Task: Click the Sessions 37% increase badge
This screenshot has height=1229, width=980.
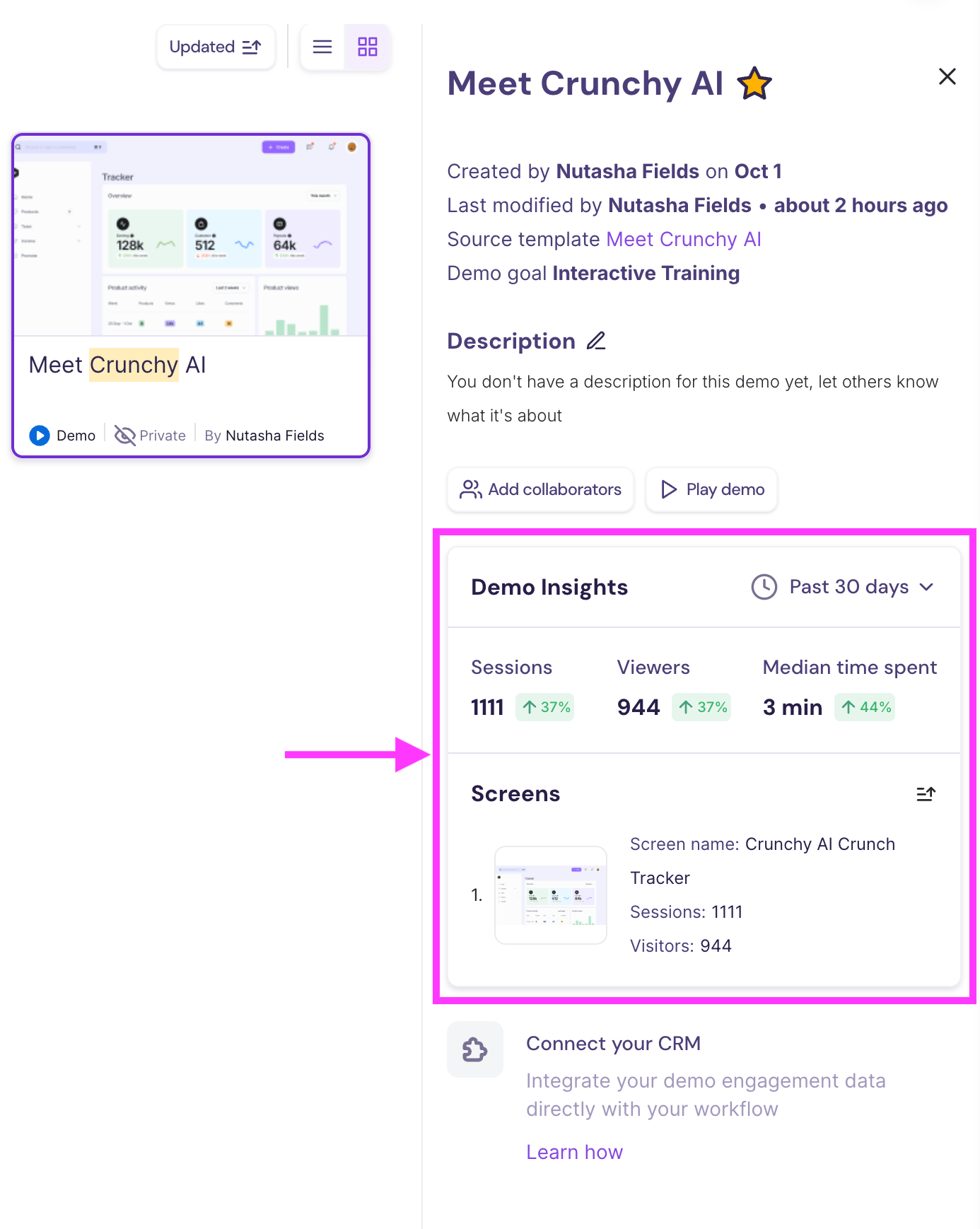Action: coord(545,707)
